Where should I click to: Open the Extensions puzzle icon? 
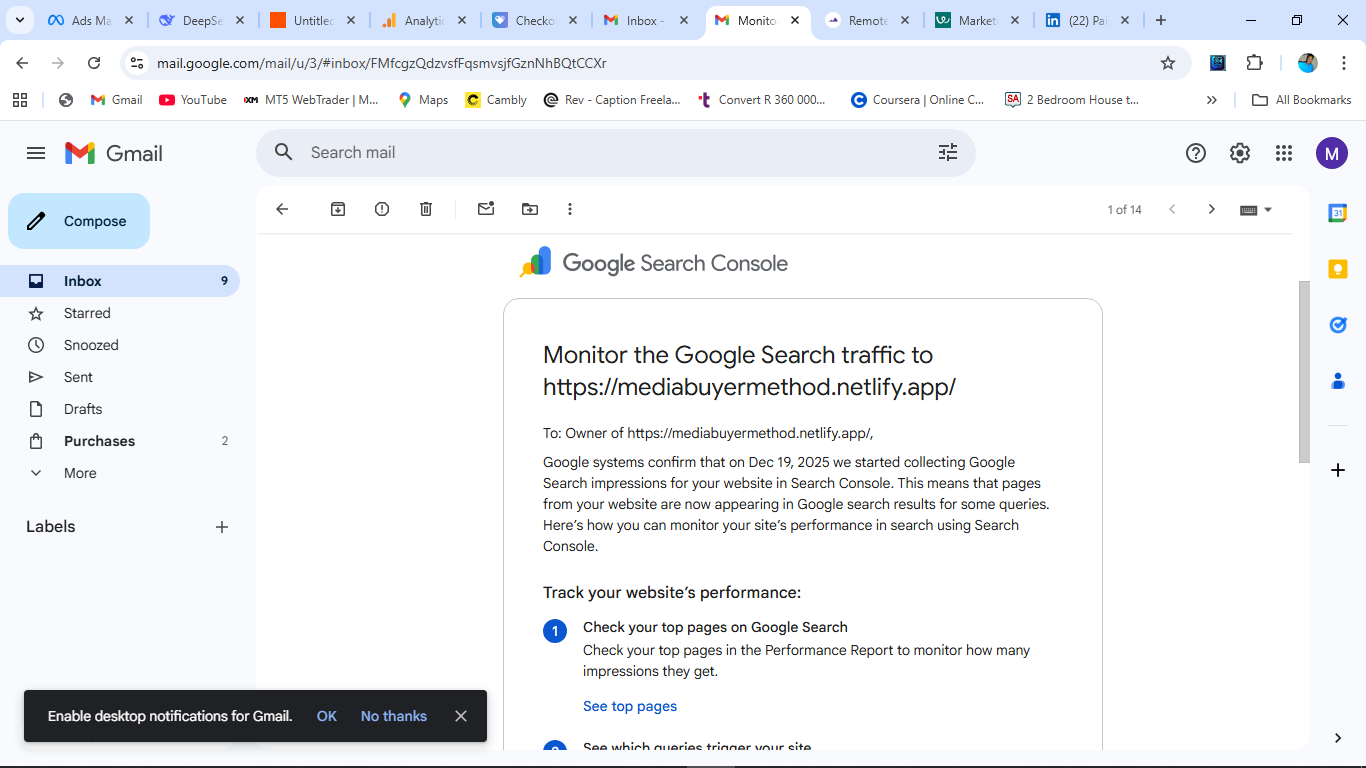(x=1254, y=63)
